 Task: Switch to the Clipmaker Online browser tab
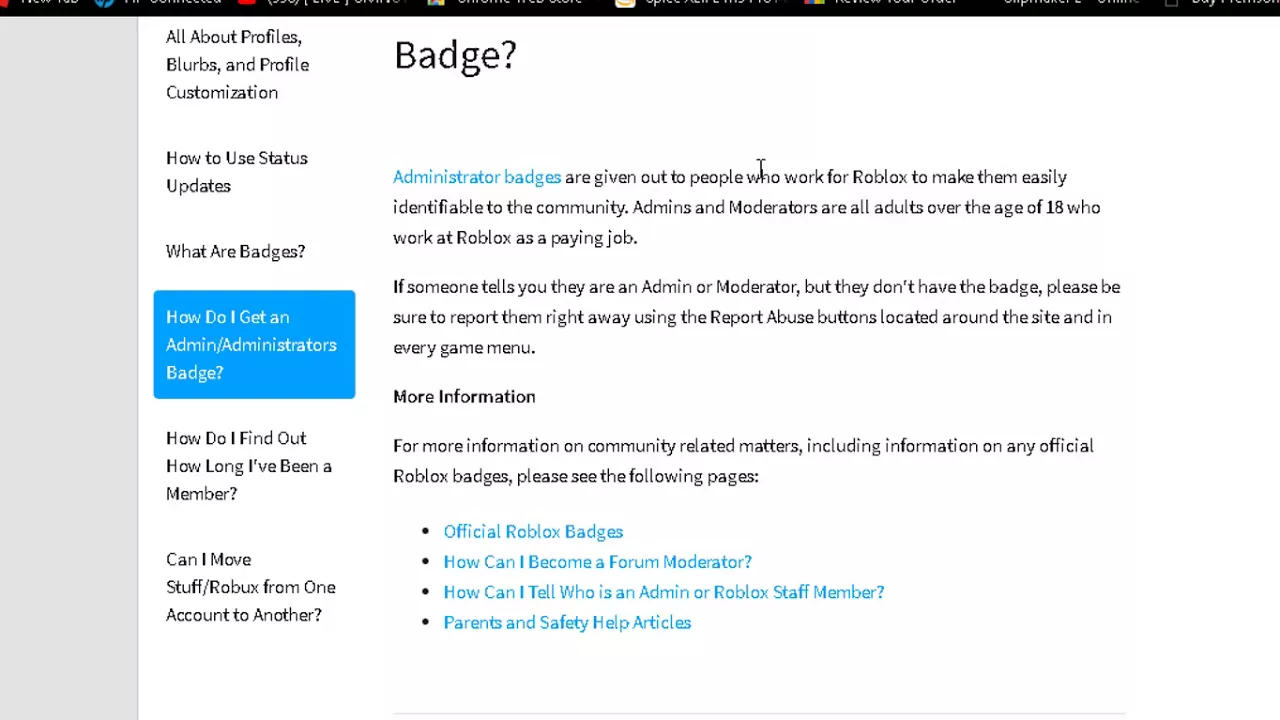pos(1071,3)
